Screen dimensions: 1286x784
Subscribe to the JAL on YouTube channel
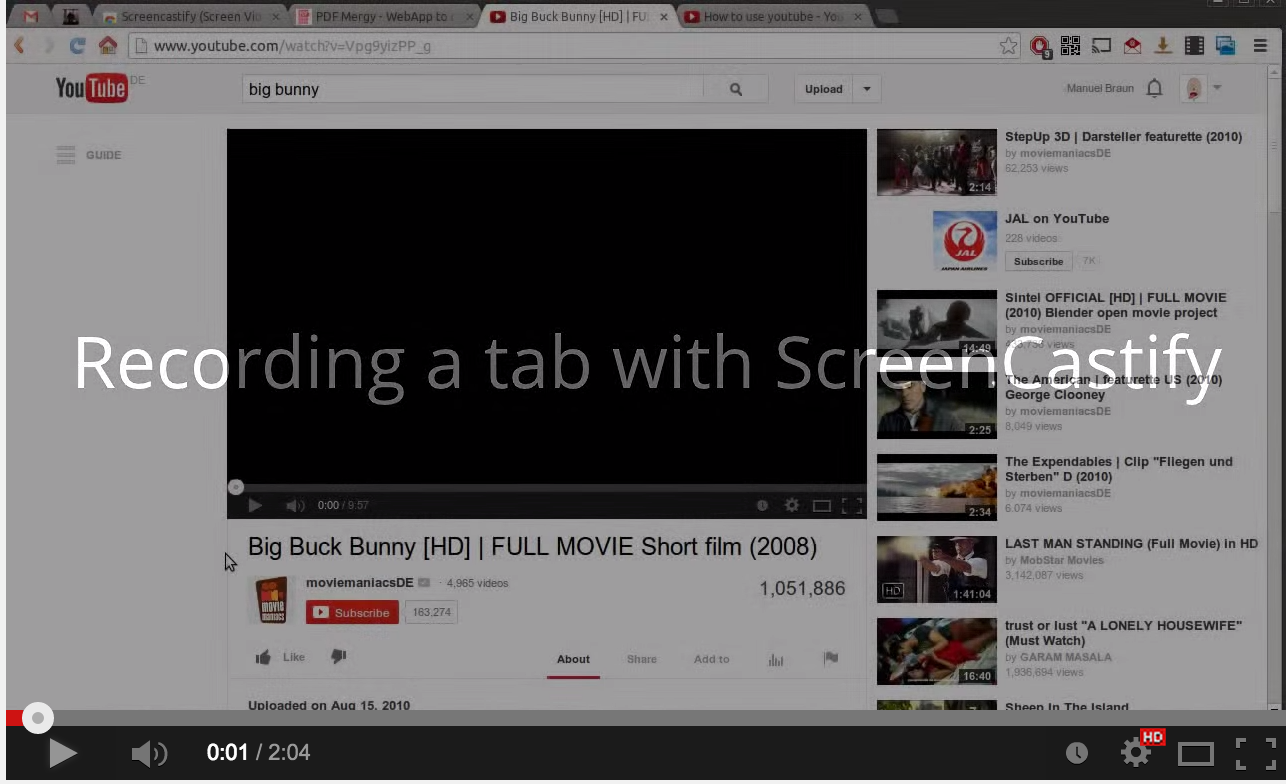click(x=1038, y=261)
